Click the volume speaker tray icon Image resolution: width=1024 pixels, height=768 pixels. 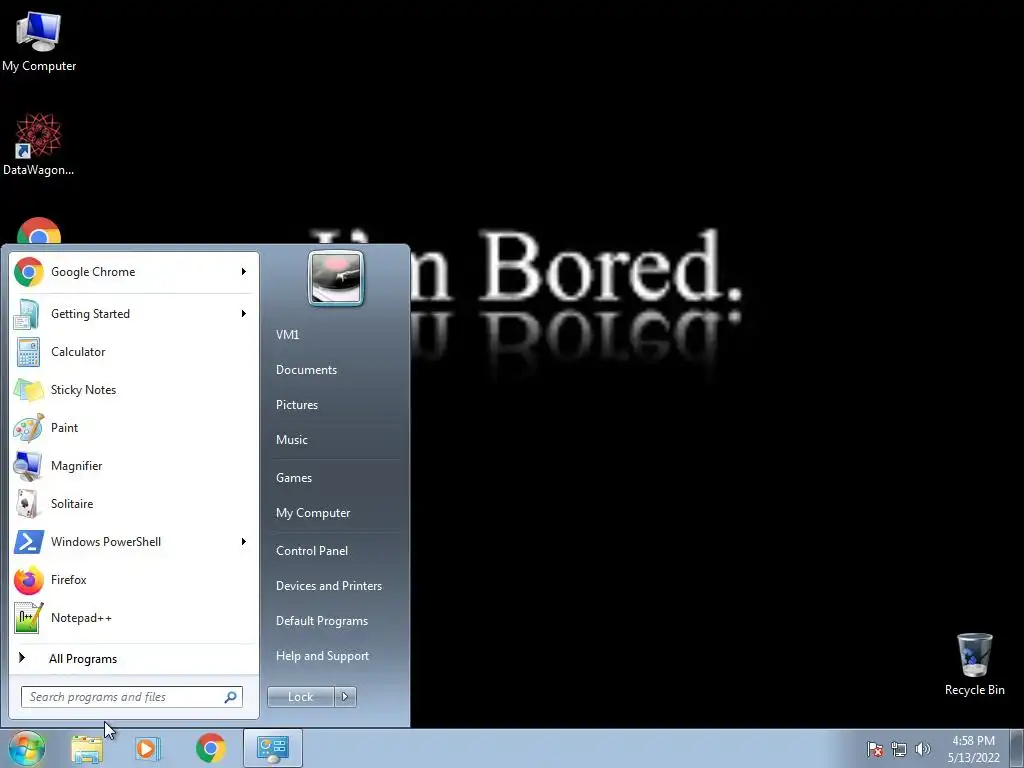pyautogui.click(x=922, y=749)
